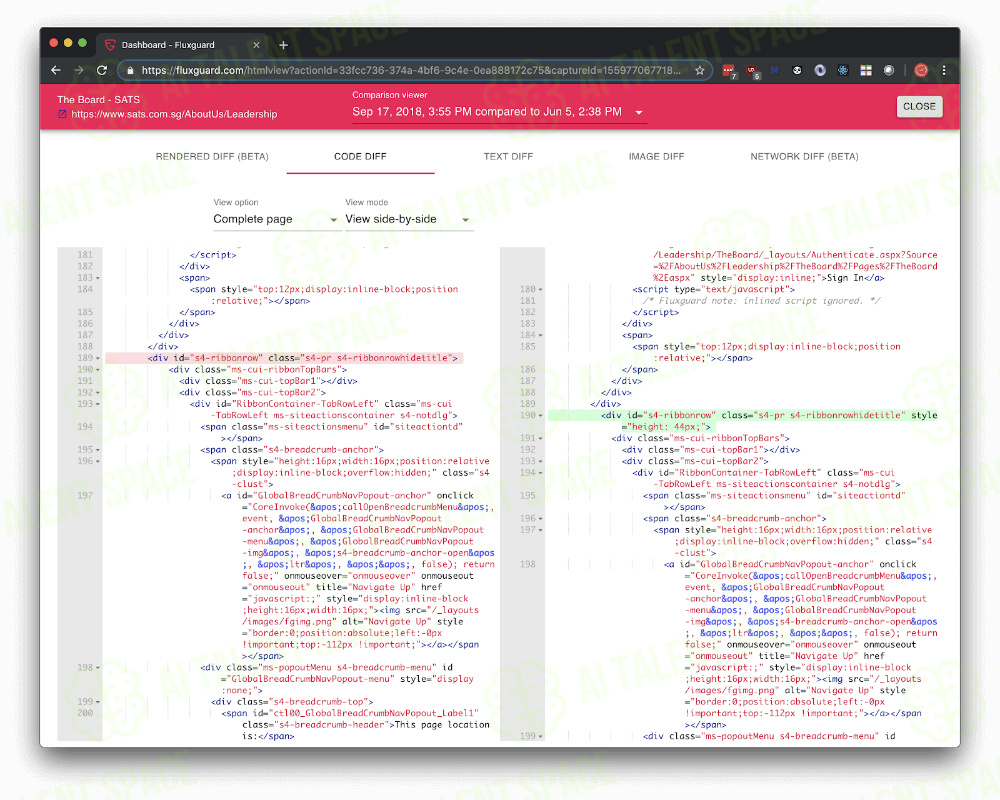Collapse left pane line 189 fold arrow
Viewport: 1000px width, 800px height.
click(x=98, y=359)
